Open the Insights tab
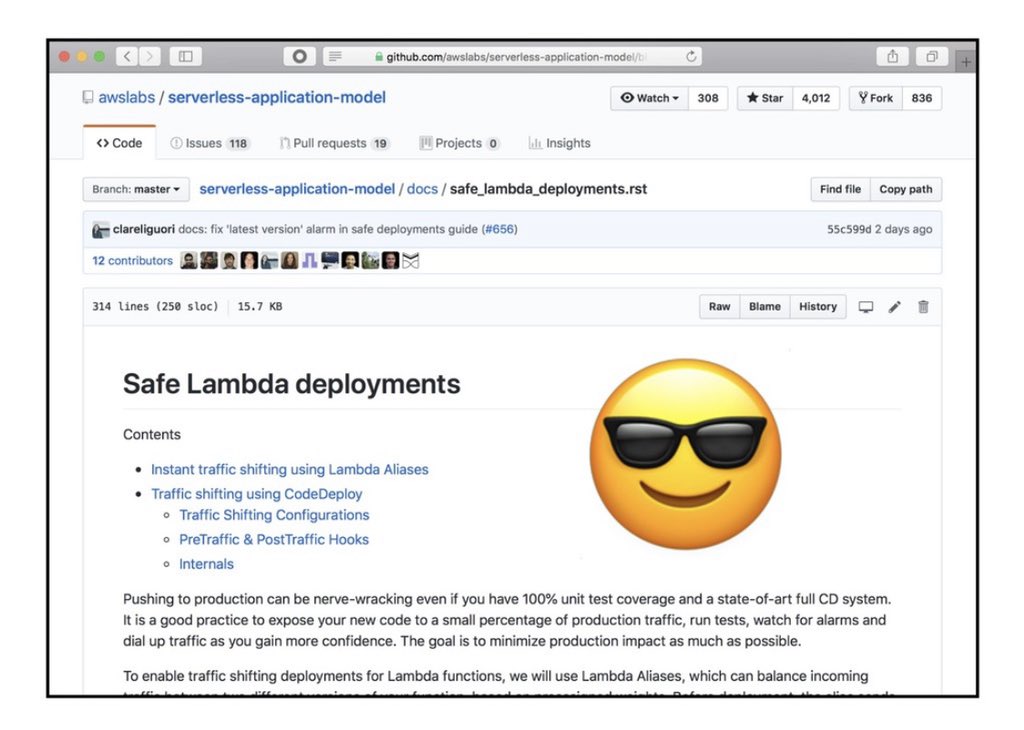Viewport: 1024px width, 730px height. (560, 143)
